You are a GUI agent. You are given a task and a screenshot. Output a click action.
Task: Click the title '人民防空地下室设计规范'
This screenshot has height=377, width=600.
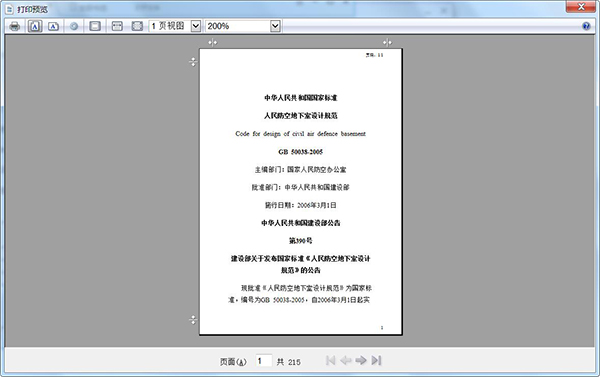[x=301, y=116]
